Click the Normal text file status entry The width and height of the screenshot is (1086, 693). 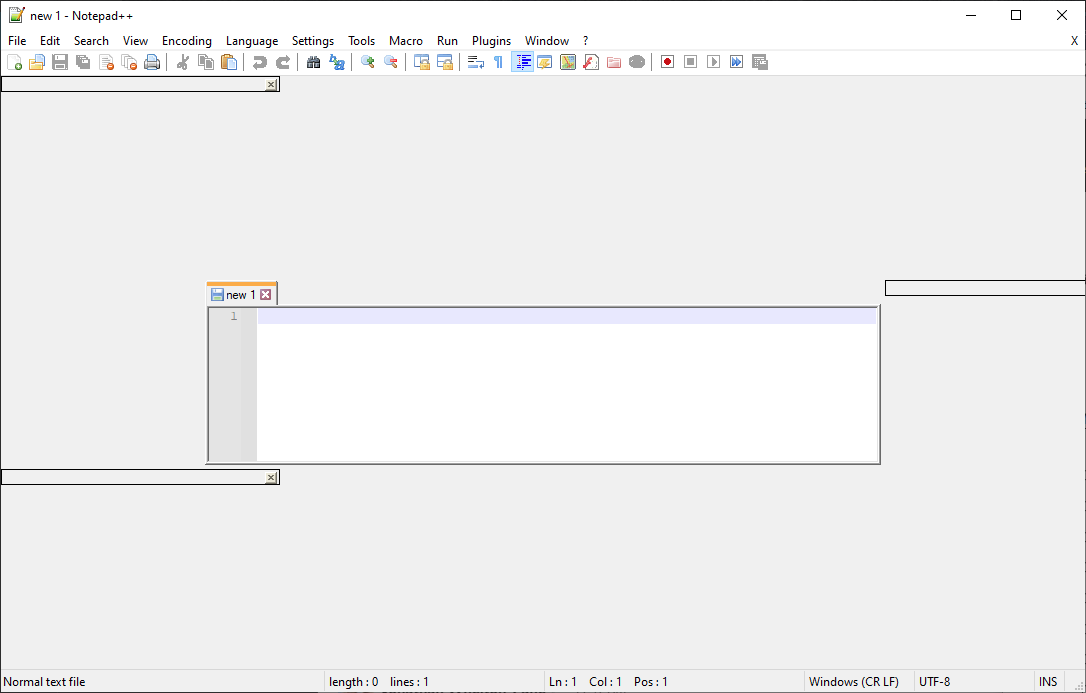[44, 682]
